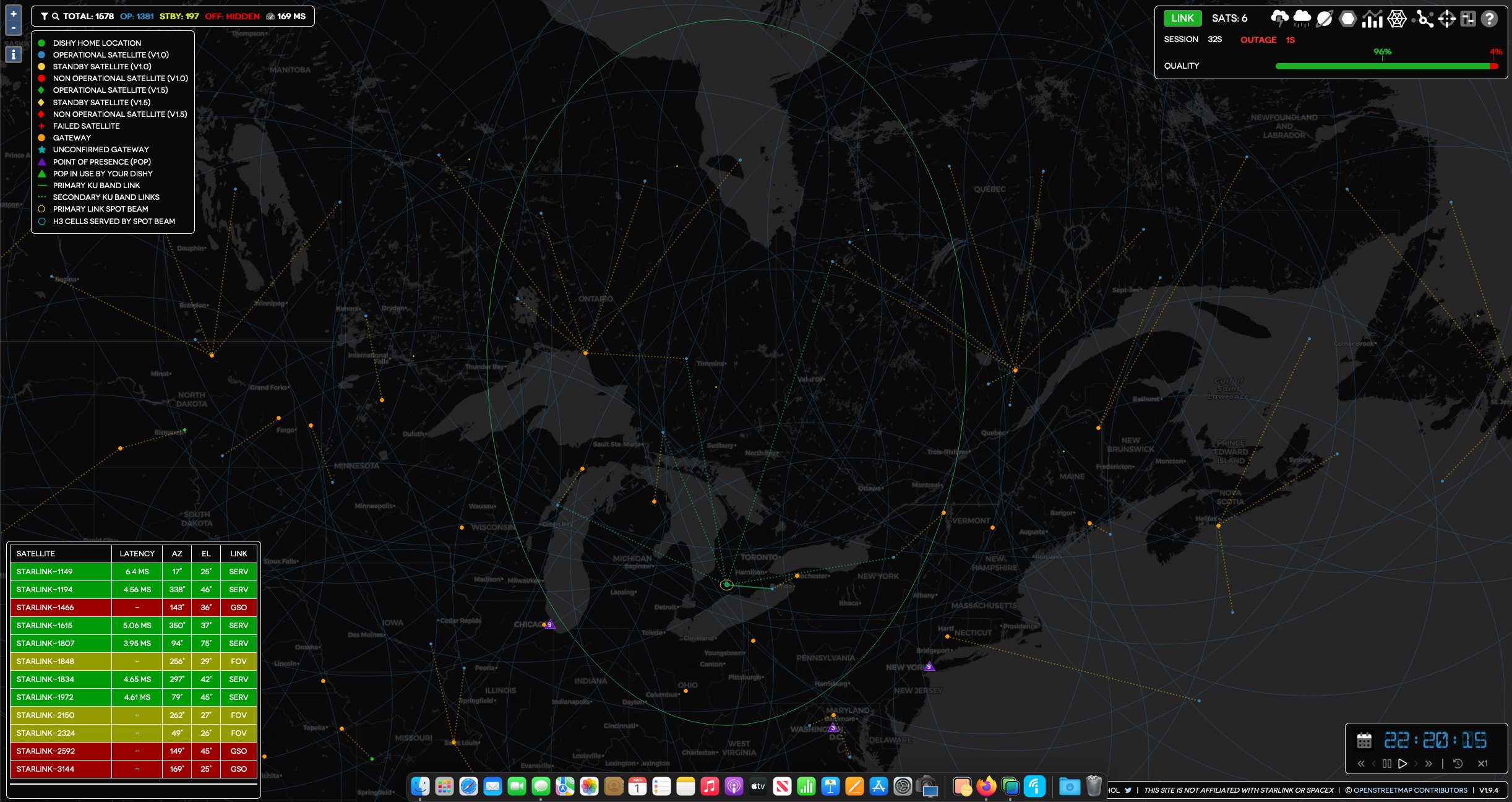Toggle the hexagon H3 cells icon

(1347, 19)
